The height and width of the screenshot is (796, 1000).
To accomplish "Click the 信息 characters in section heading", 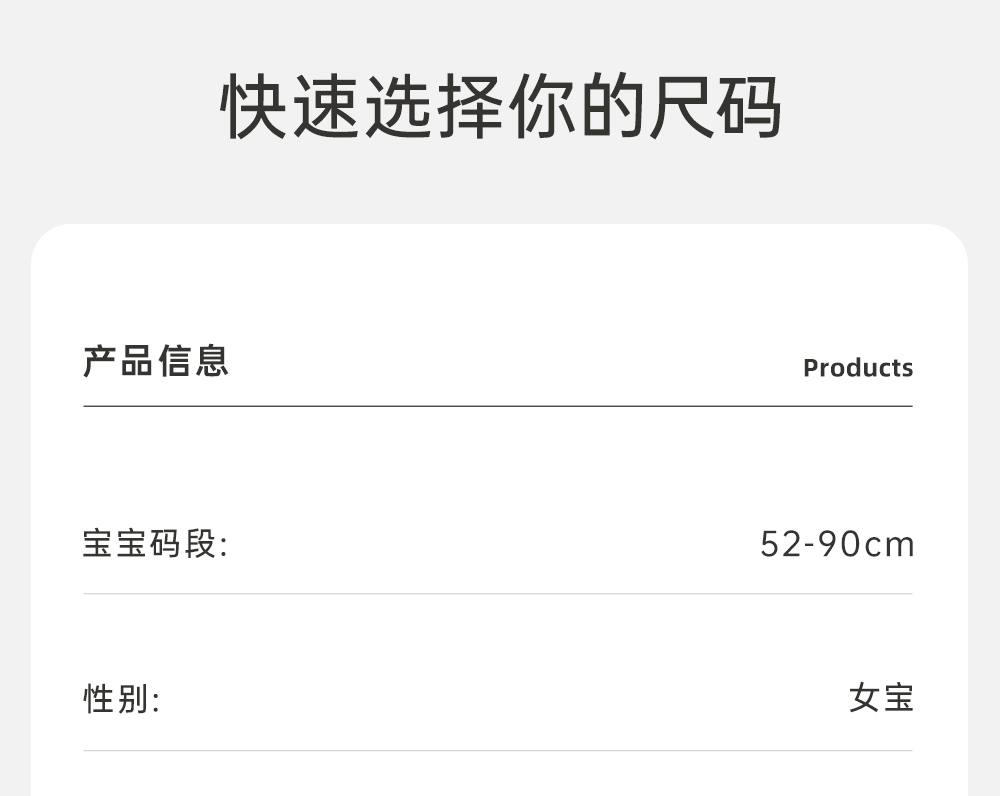I will (x=193, y=361).
